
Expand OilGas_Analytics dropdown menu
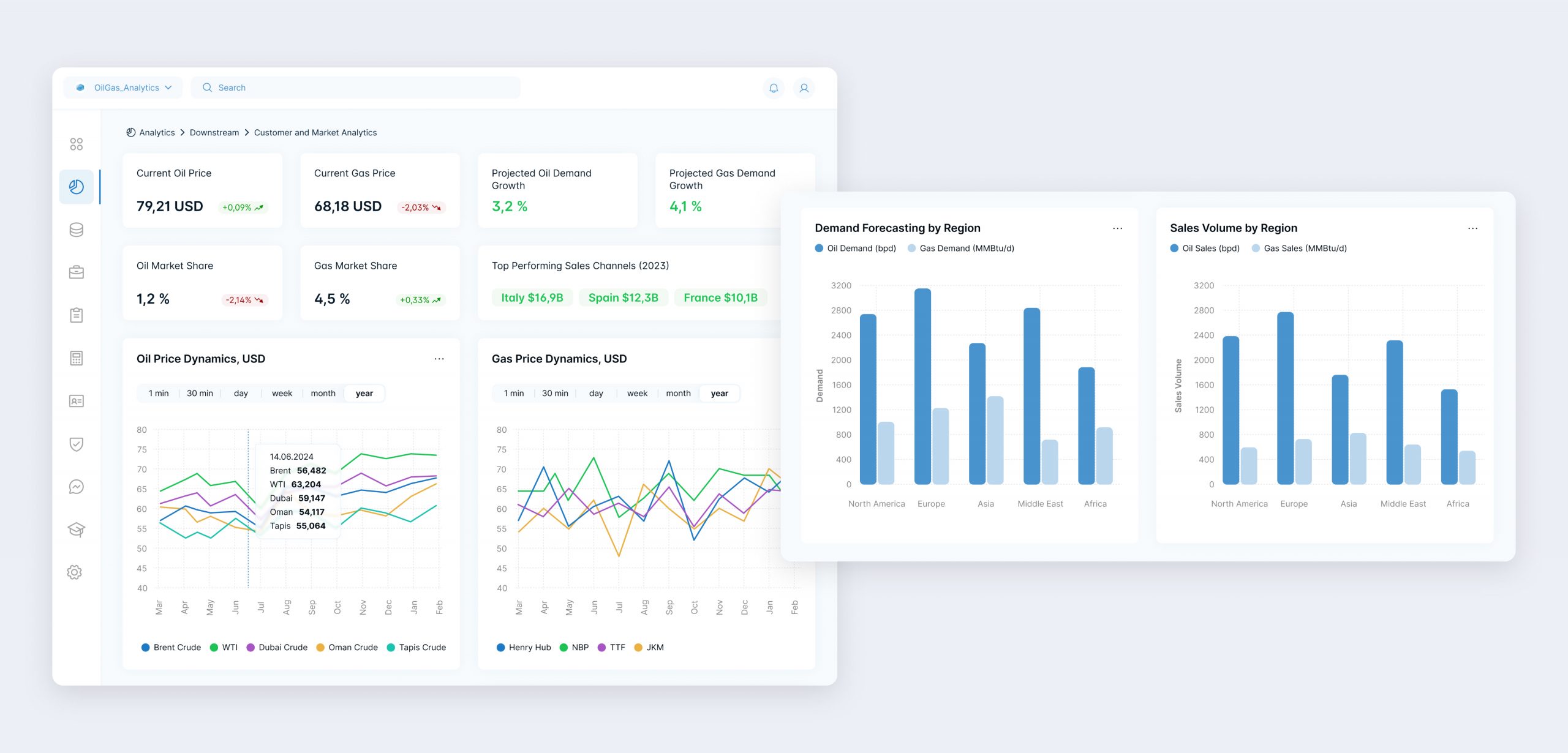(x=168, y=87)
